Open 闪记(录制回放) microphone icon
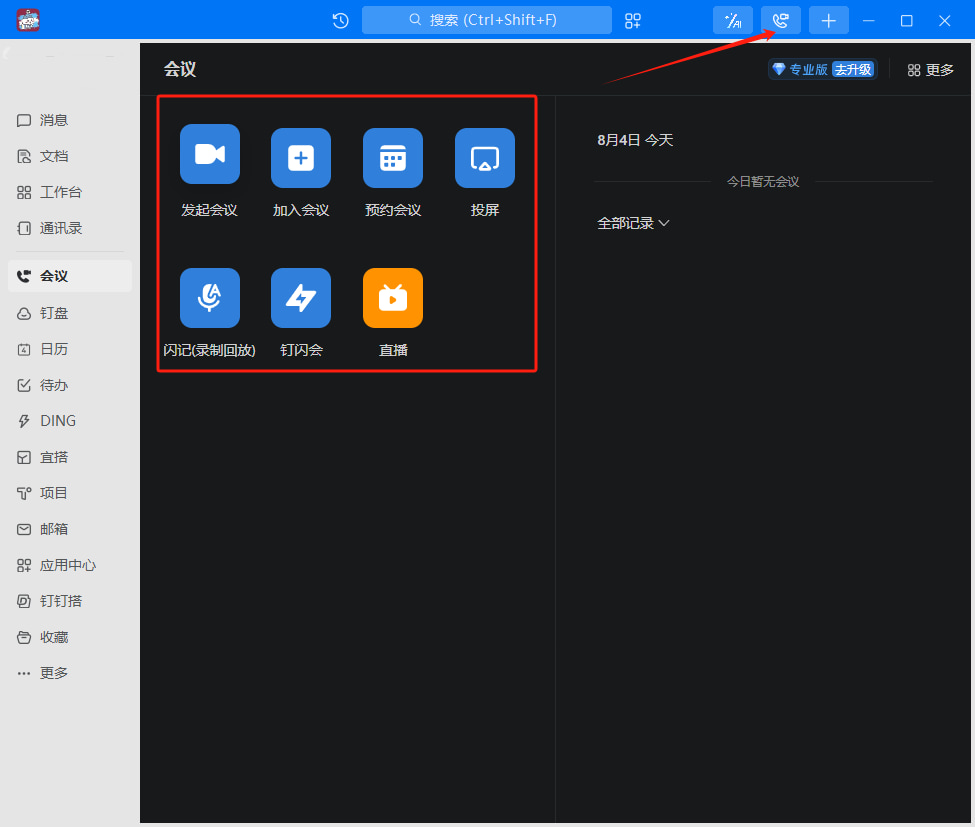The height and width of the screenshot is (827, 975). click(x=209, y=298)
